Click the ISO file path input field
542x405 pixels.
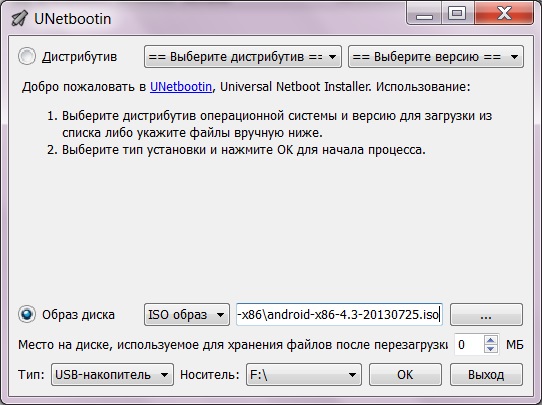click(339, 314)
